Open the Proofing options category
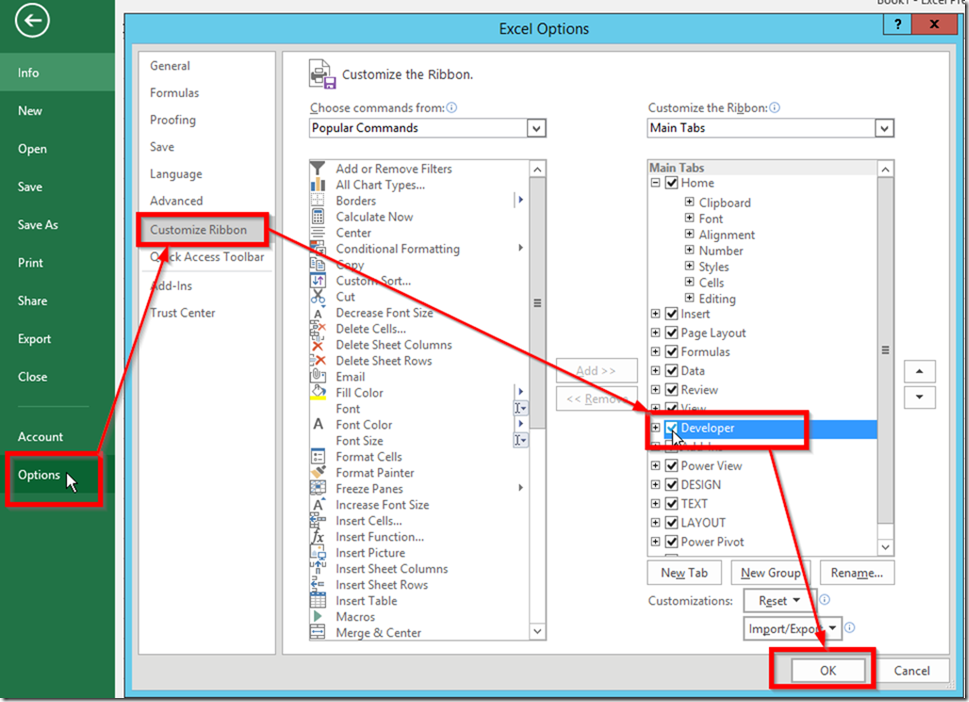 pos(173,120)
